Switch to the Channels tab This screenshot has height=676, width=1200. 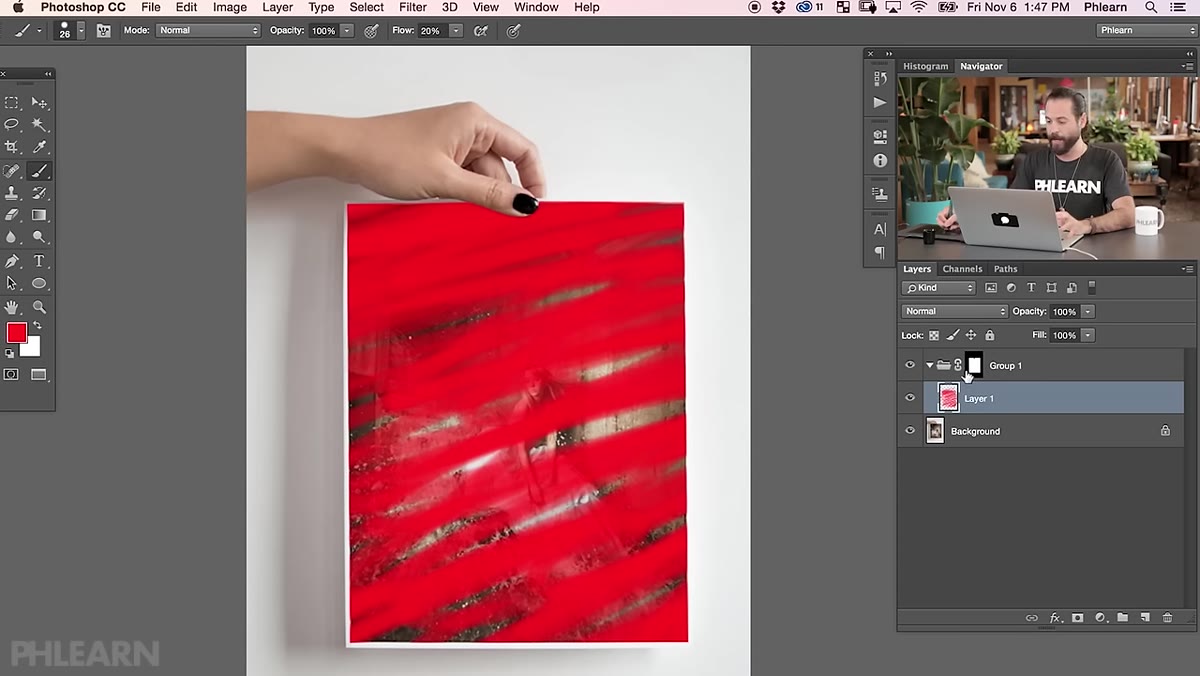coord(962,269)
